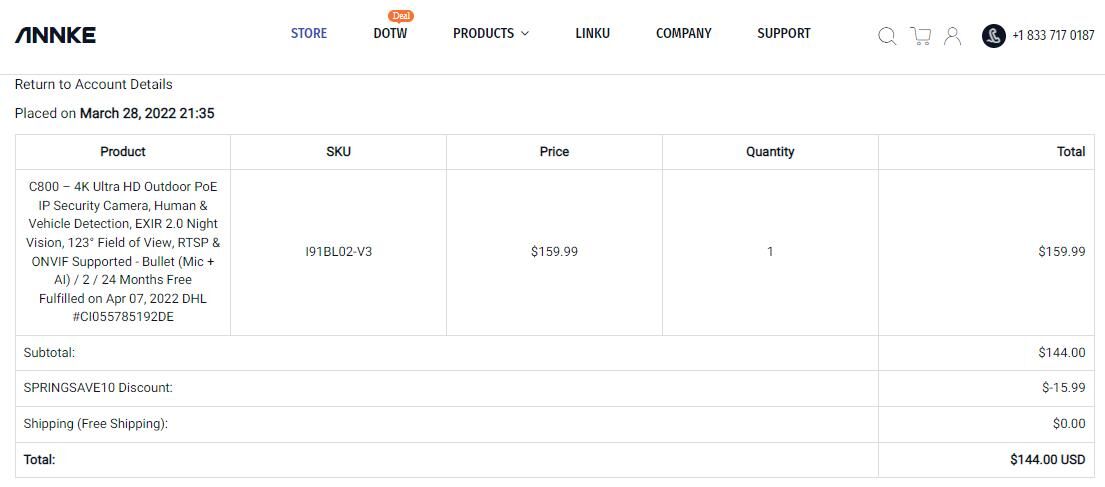Expand the PRODUCTS dropdown chevron
The height and width of the screenshot is (487, 1105).
click(524, 34)
